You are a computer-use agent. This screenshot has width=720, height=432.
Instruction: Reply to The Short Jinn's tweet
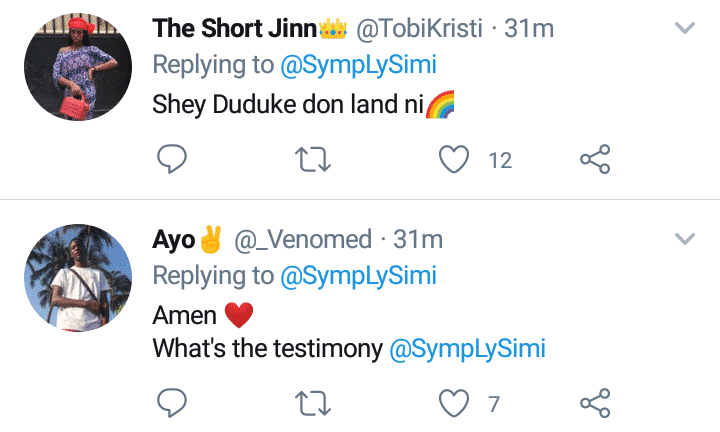pos(173,159)
